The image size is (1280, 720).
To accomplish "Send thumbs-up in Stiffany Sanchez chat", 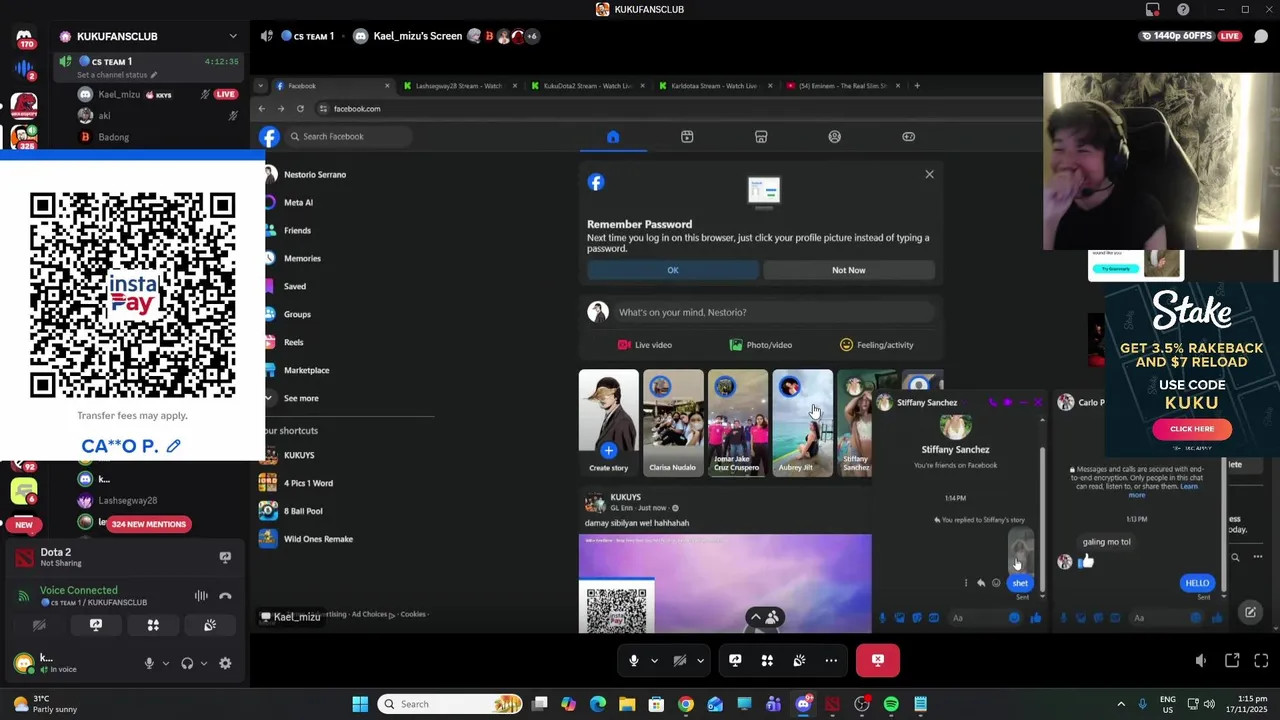I will (x=1035, y=618).
